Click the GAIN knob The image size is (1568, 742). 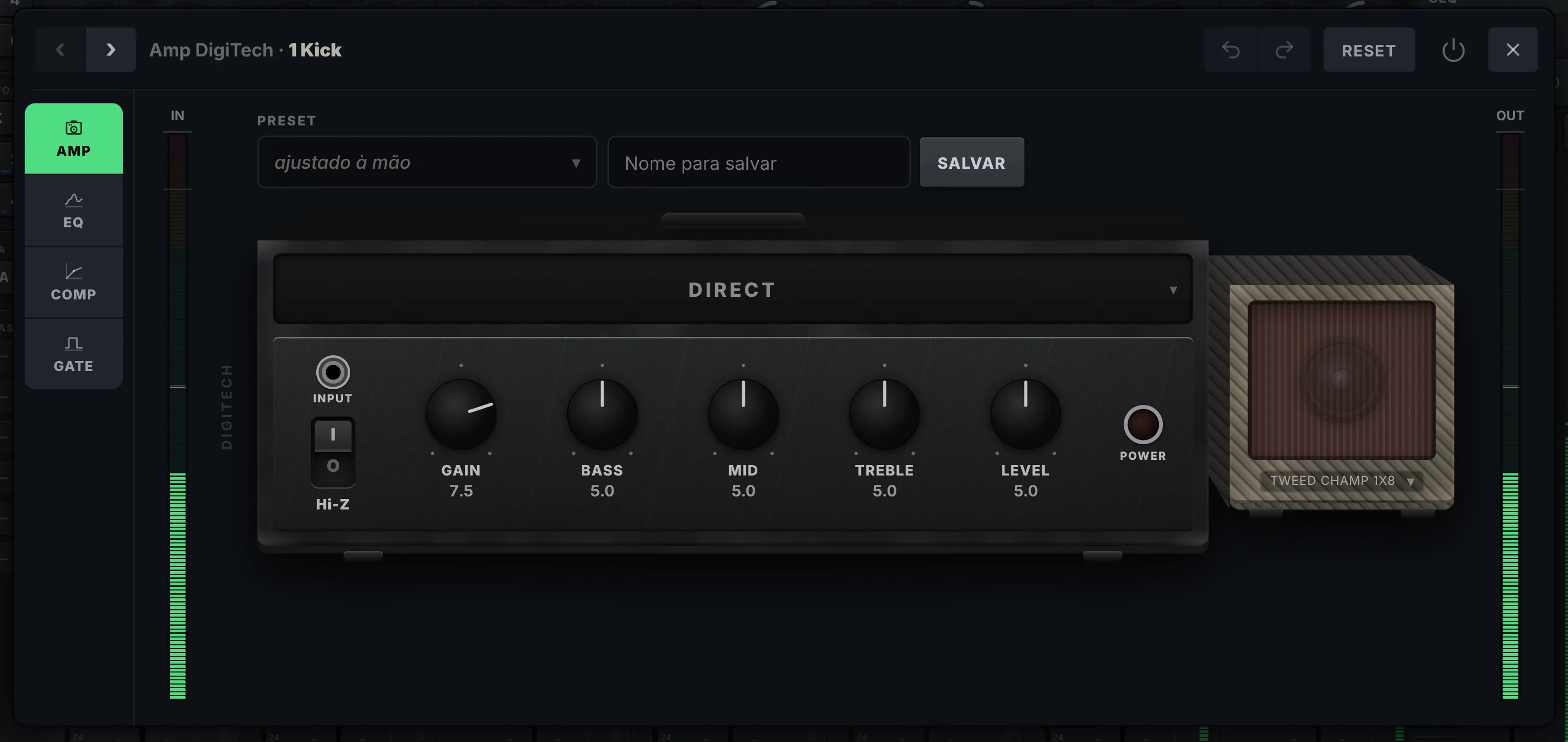[461, 414]
